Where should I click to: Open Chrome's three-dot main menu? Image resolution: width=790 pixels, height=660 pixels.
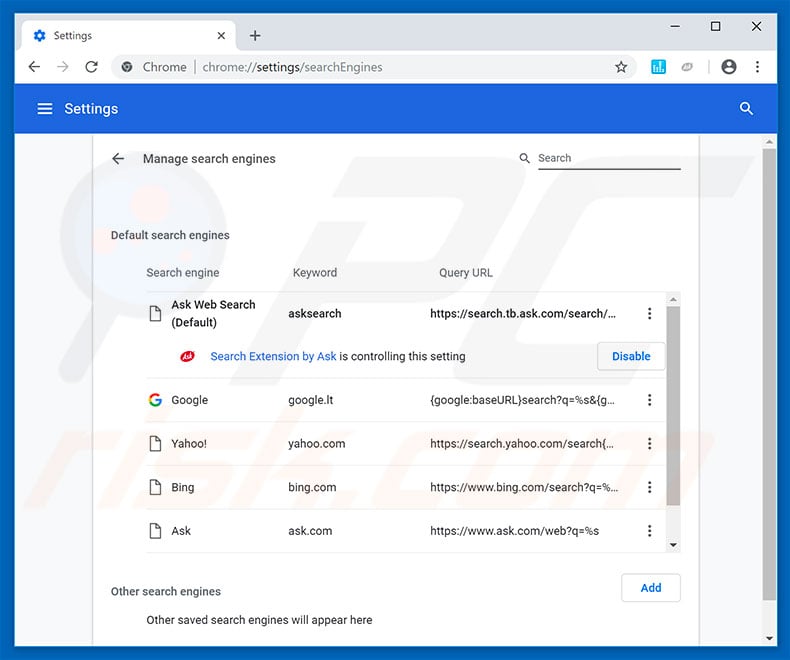(757, 67)
